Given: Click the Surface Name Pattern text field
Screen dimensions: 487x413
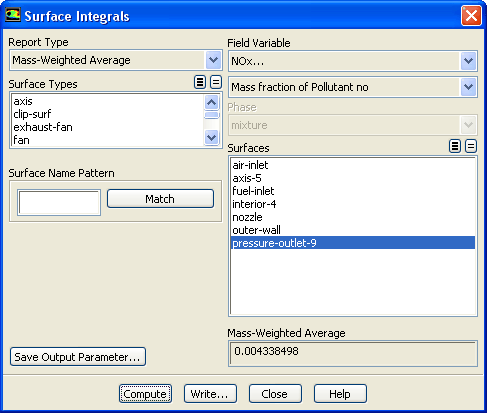Looking at the screenshot, I should (x=59, y=203).
